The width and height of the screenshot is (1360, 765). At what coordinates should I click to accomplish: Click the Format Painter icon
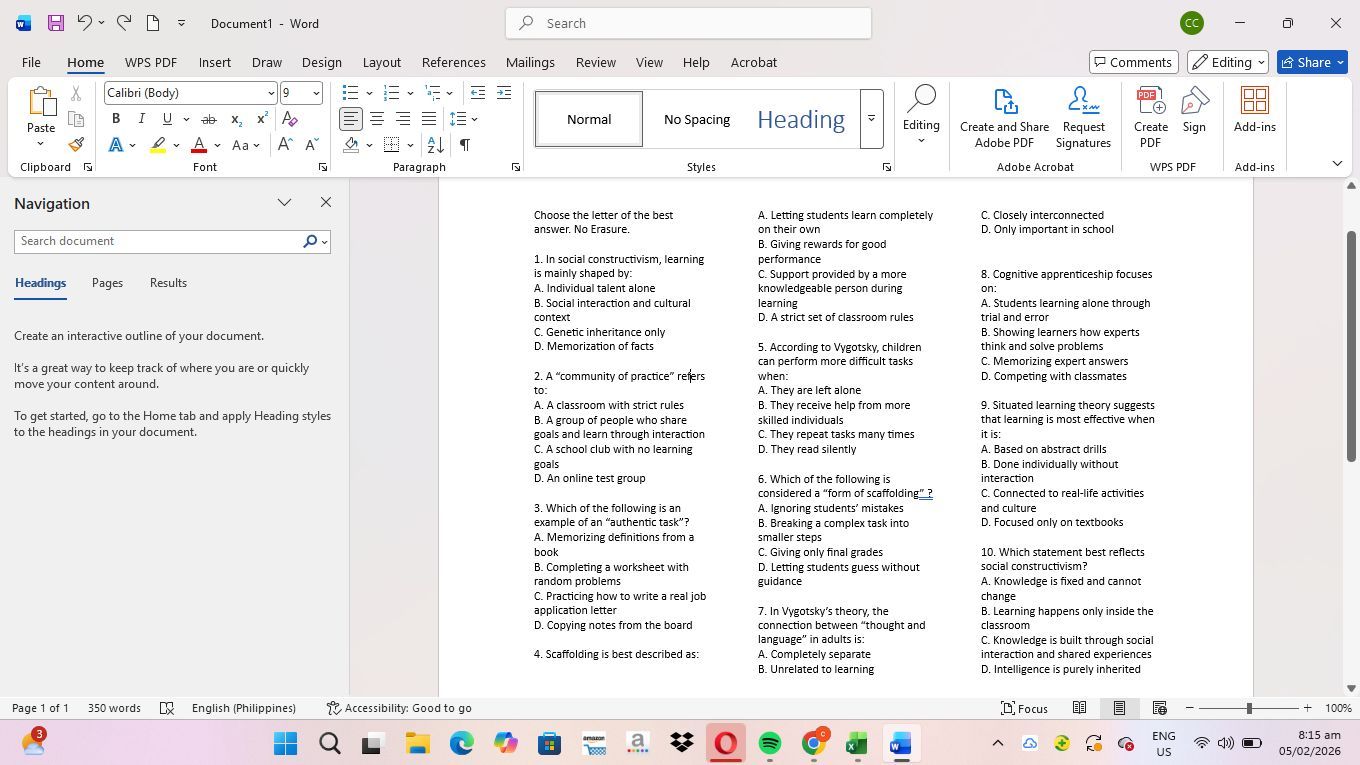click(x=76, y=145)
